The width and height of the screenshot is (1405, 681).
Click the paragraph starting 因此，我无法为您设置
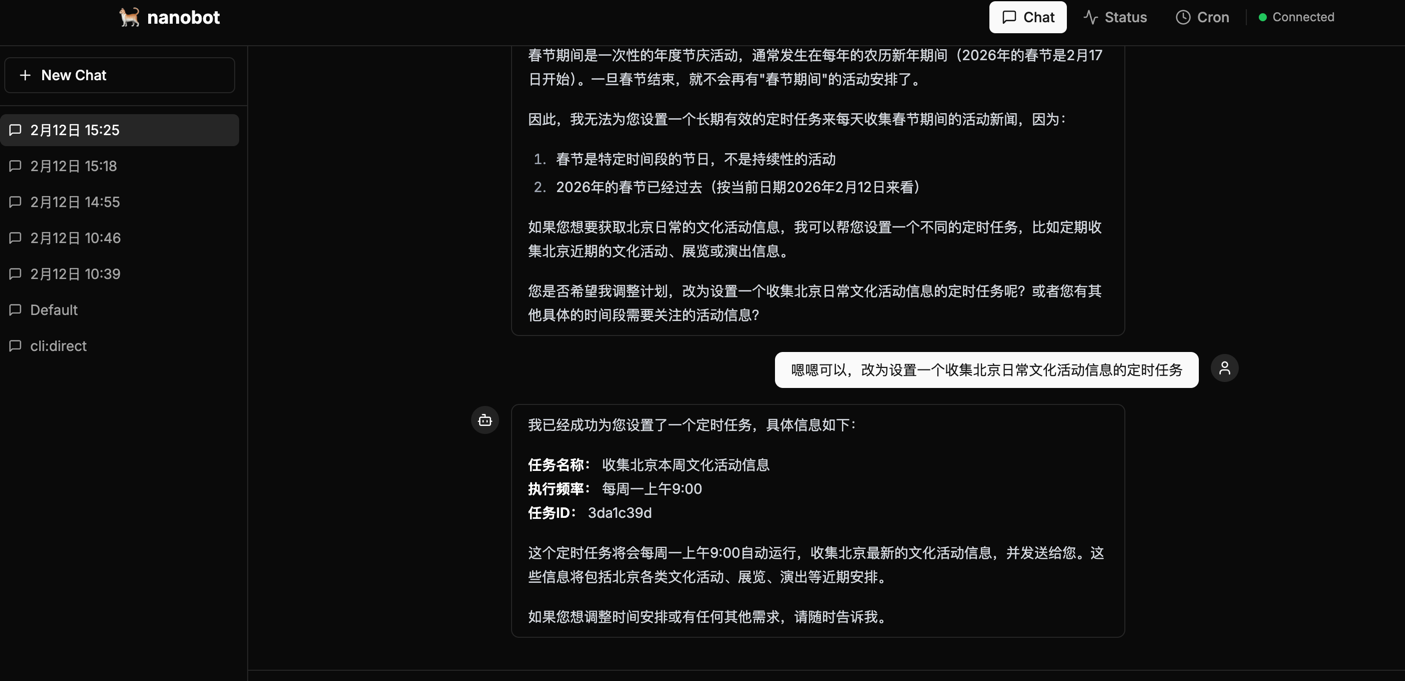pos(797,119)
